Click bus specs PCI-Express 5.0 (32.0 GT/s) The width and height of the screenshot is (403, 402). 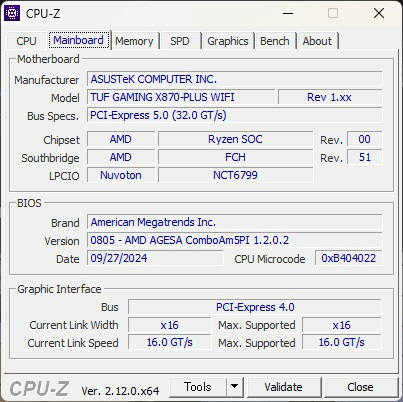pyautogui.click(x=234, y=115)
